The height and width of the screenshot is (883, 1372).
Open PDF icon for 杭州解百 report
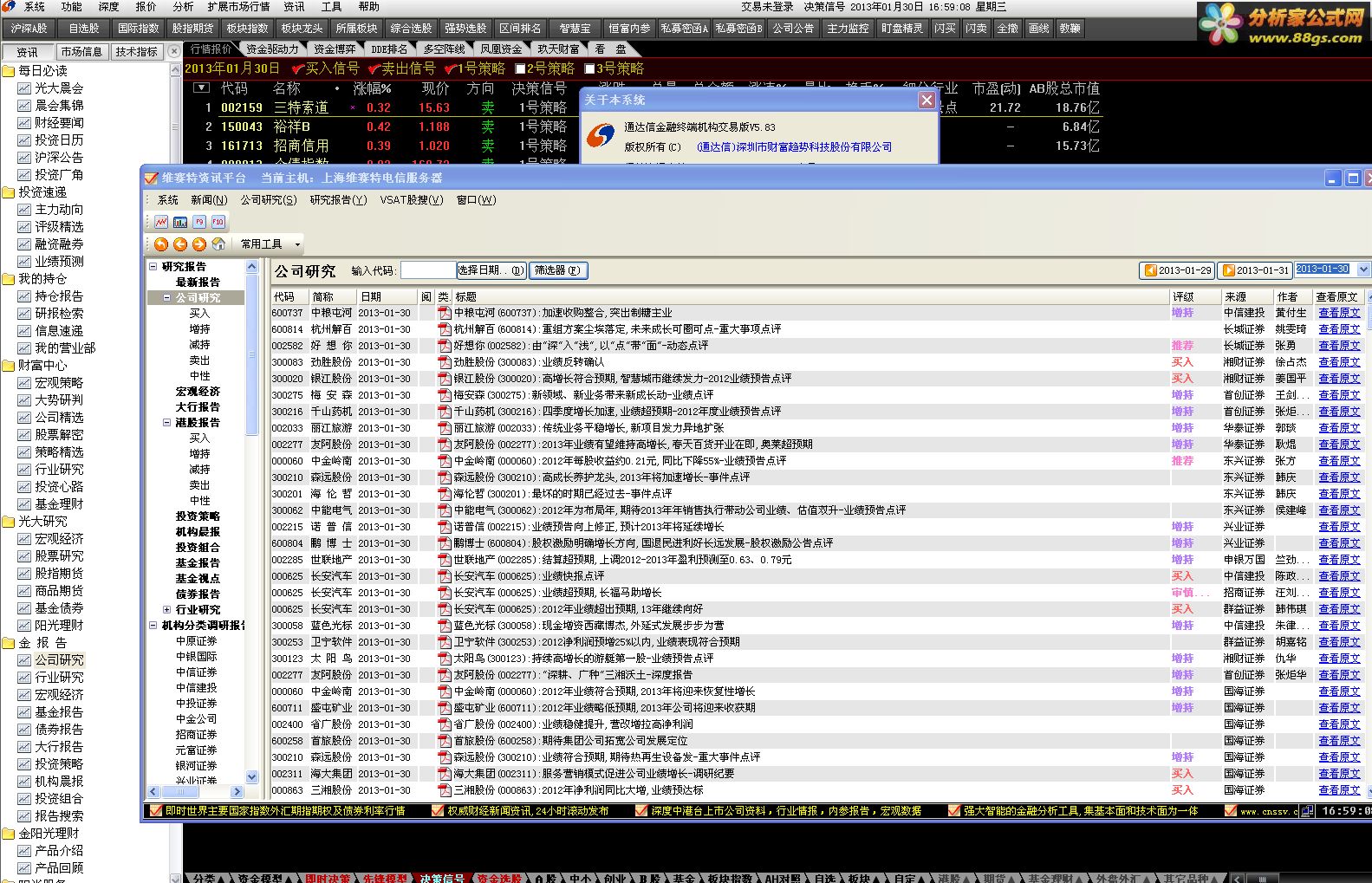tap(445, 329)
